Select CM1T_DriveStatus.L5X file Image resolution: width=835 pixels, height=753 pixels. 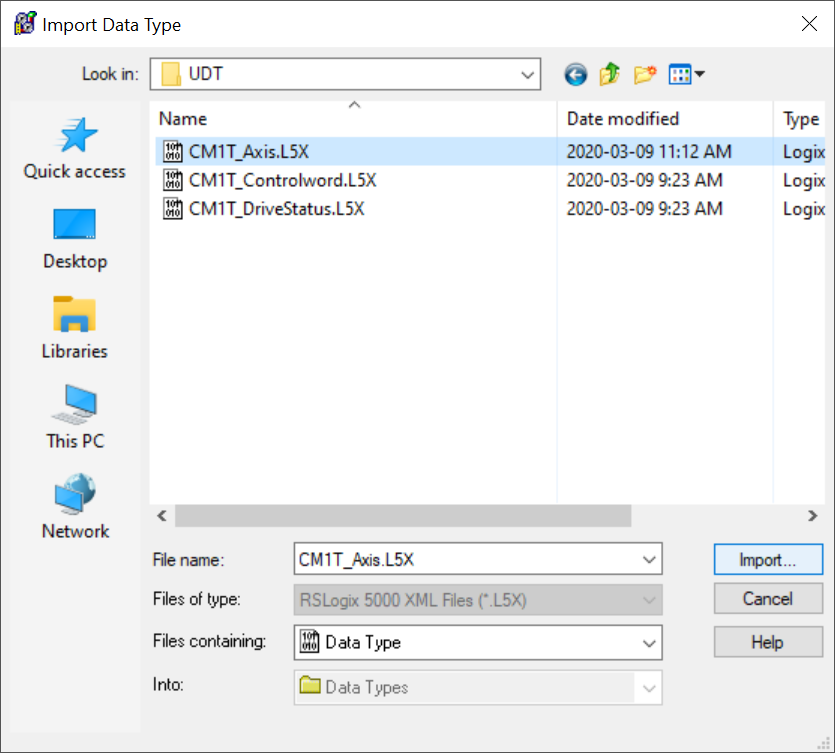pos(276,209)
